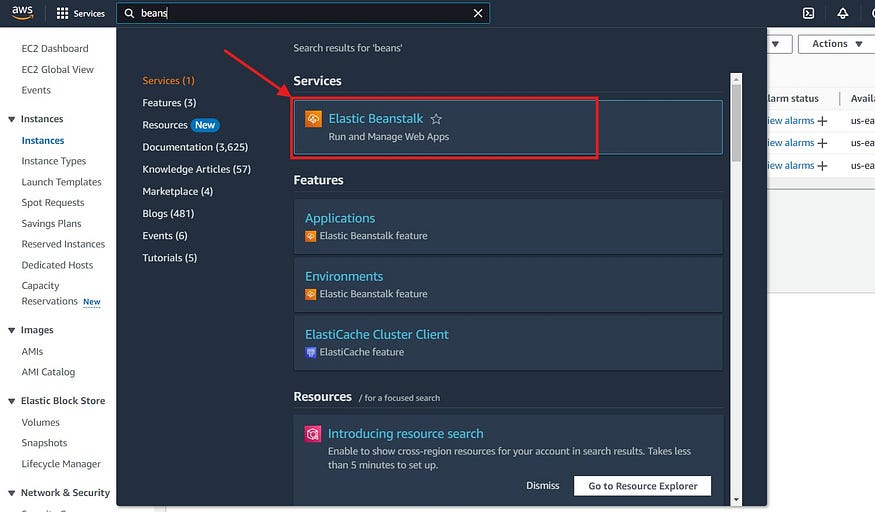The image size is (875, 512).
Task: Open Spot Requests
Action: pos(52,203)
